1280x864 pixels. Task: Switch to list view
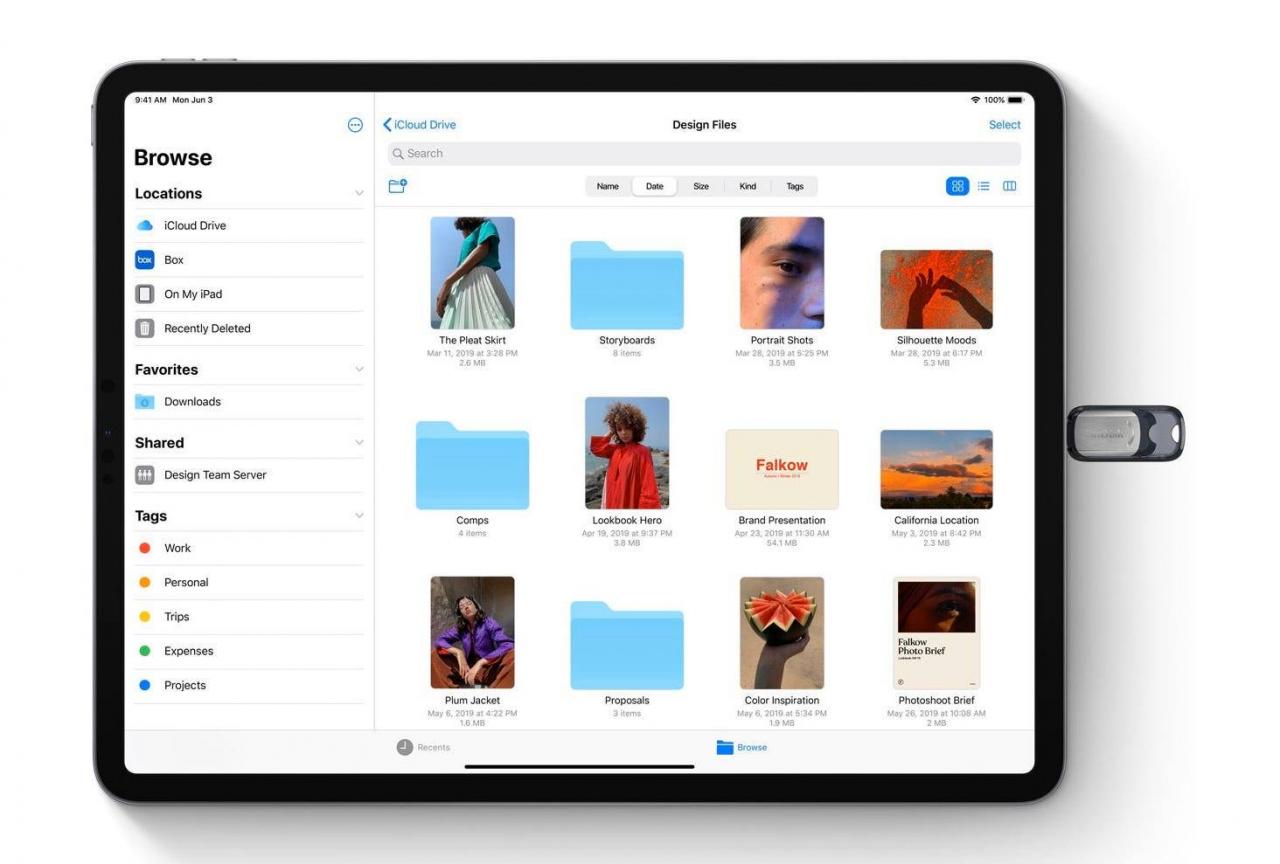984,186
